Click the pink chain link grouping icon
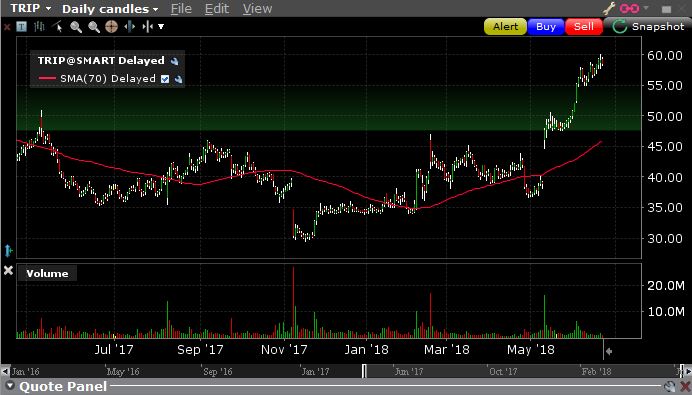Viewport: 692px width, 395px height. [x=629, y=8]
